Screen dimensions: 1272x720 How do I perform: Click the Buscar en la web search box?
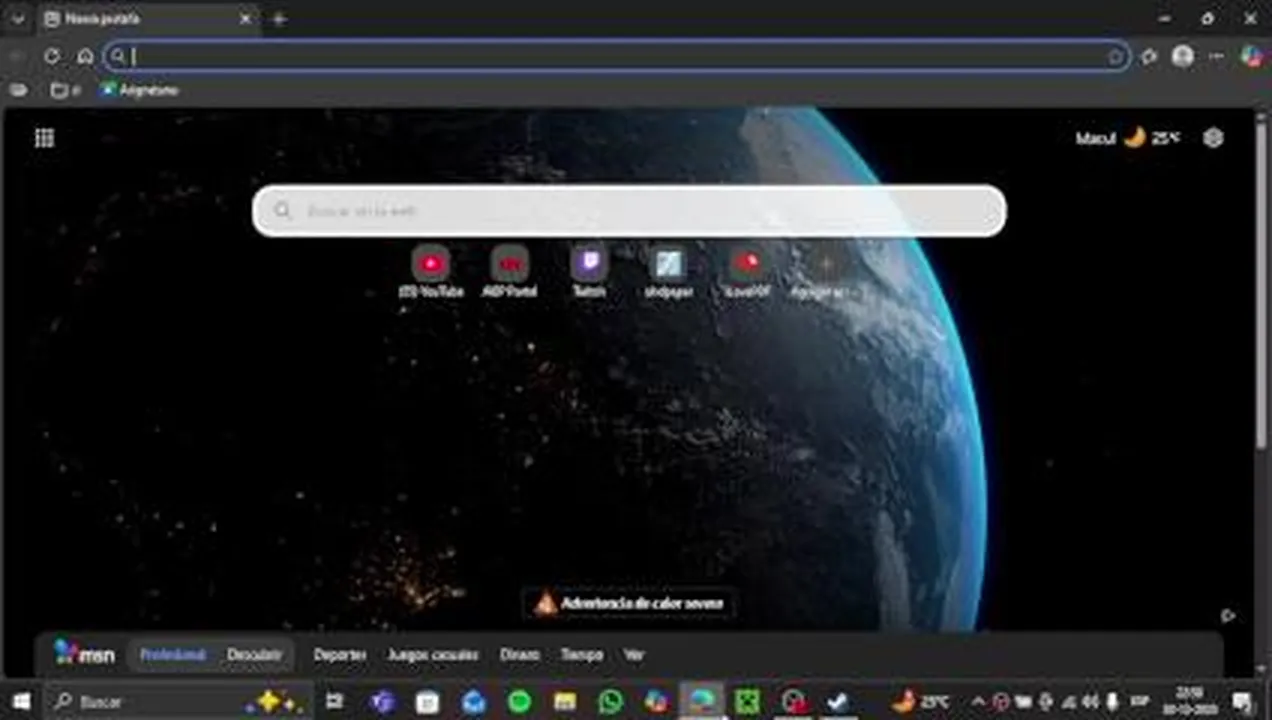[629, 211]
